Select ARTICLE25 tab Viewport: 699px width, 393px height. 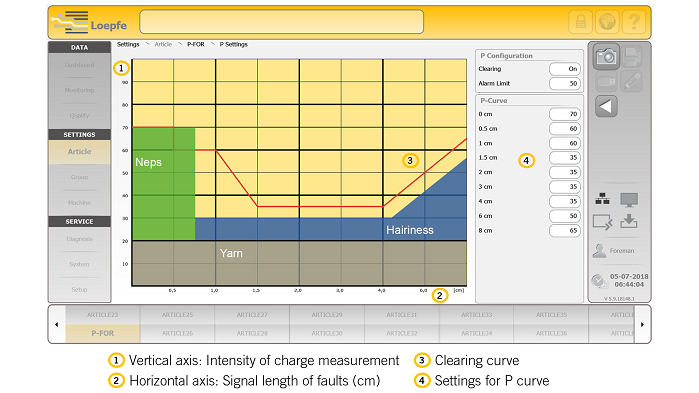[177, 315]
